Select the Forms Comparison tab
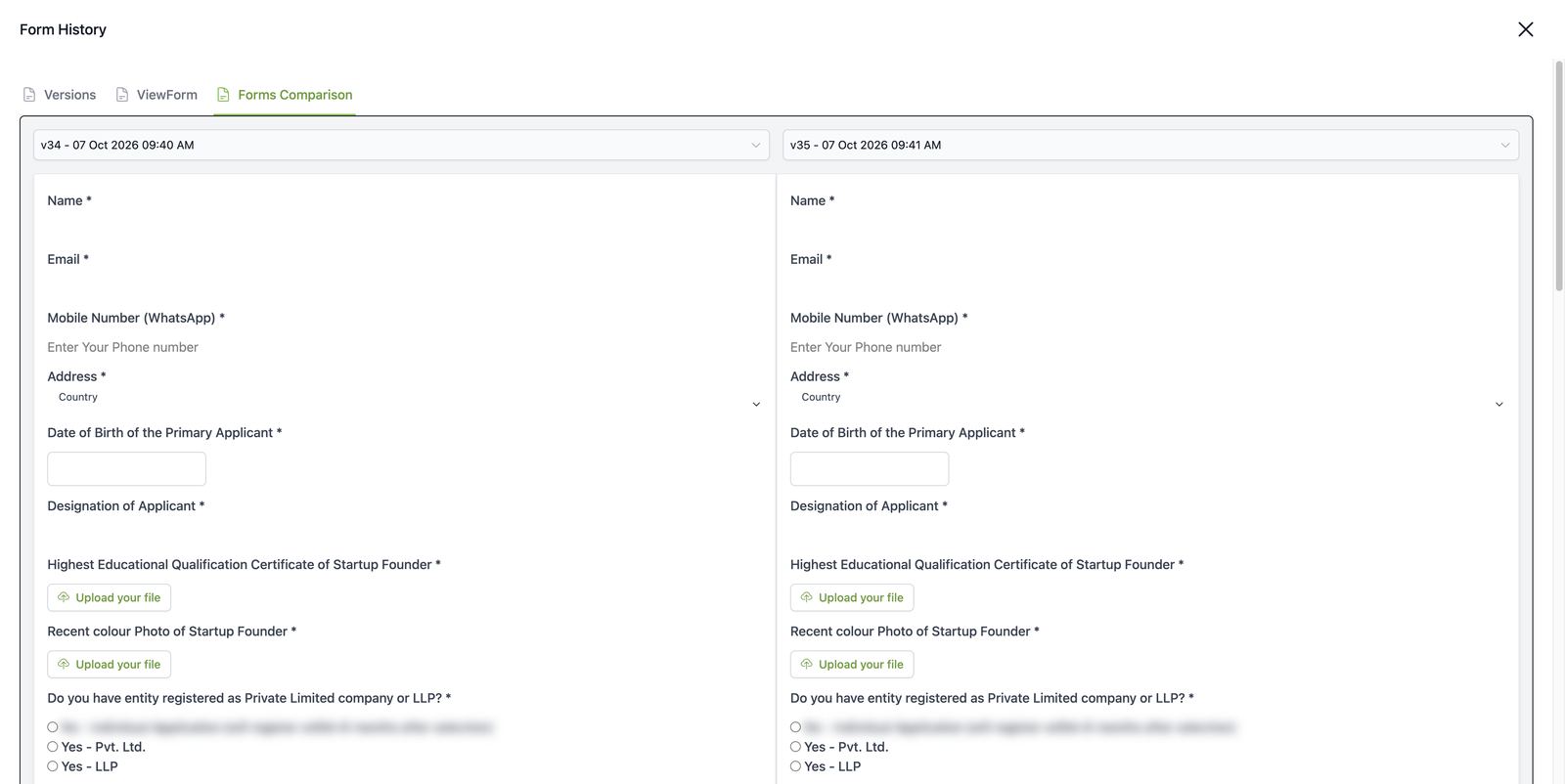The image size is (1565, 784). pos(285,95)
